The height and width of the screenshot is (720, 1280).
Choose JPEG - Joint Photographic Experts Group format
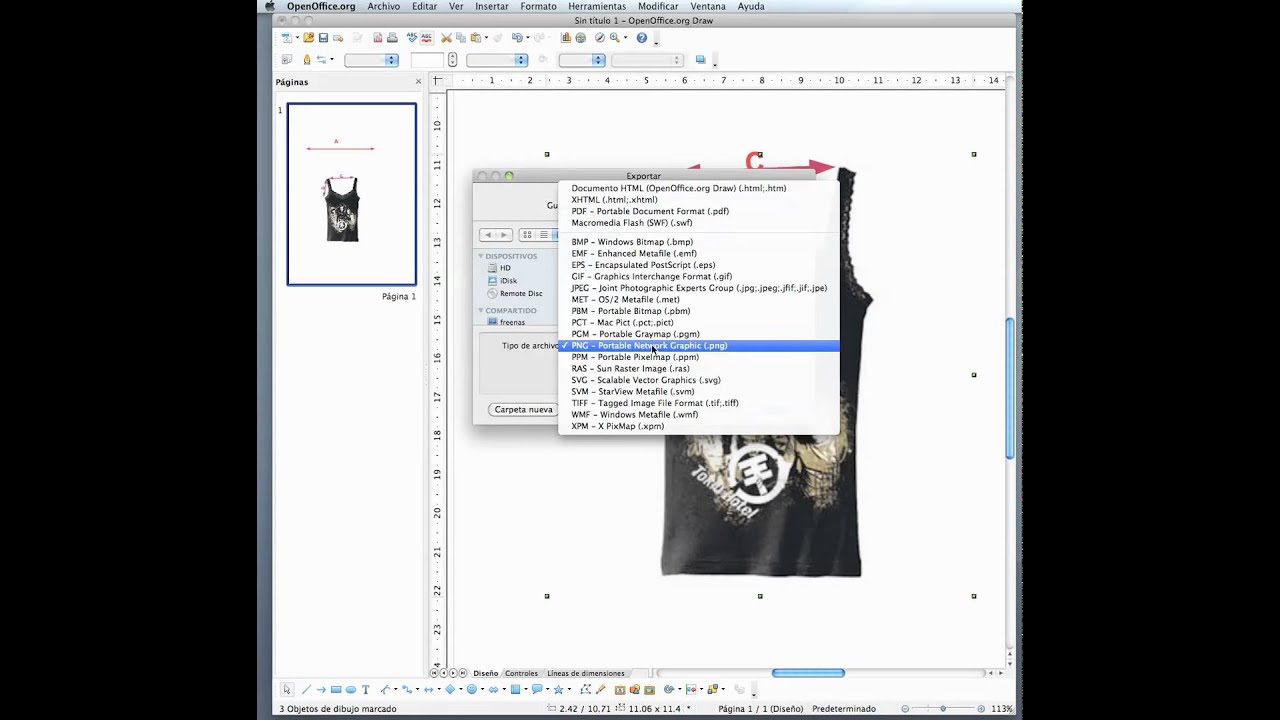click(x=699, y=288)
